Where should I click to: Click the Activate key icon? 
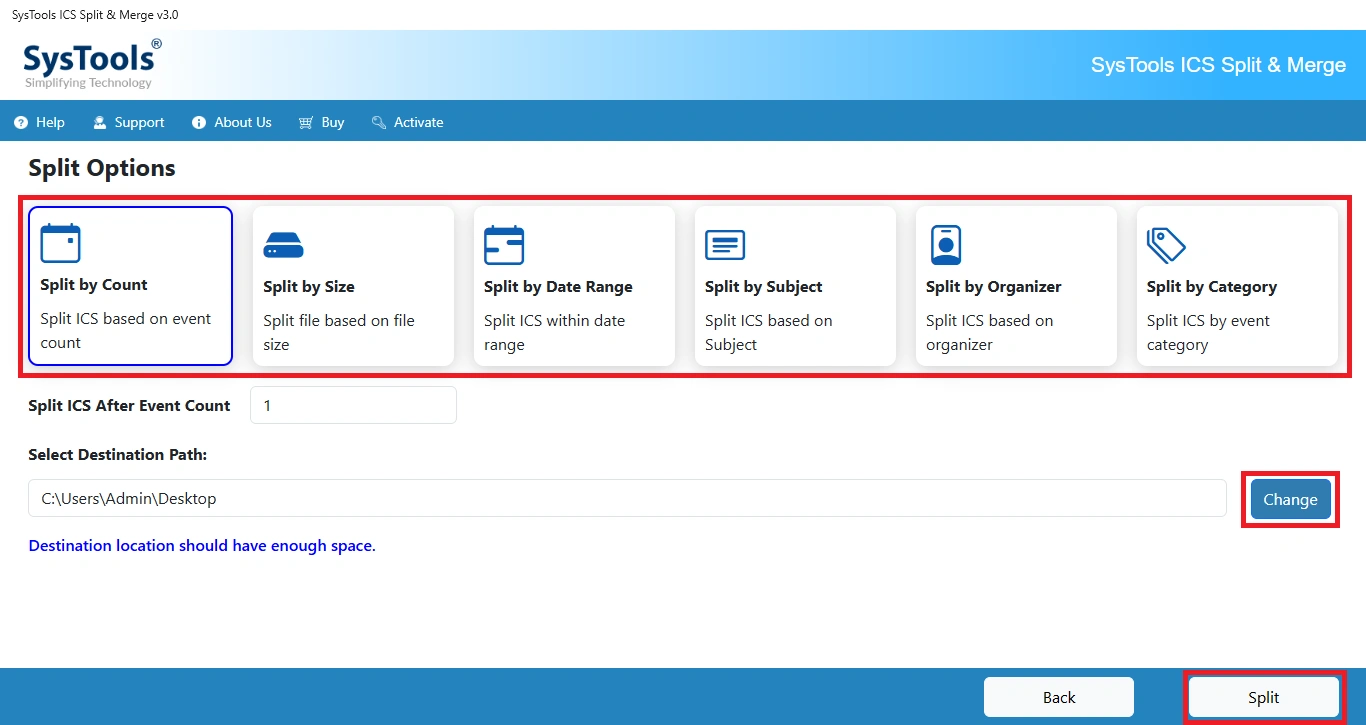tap(379, 123)
